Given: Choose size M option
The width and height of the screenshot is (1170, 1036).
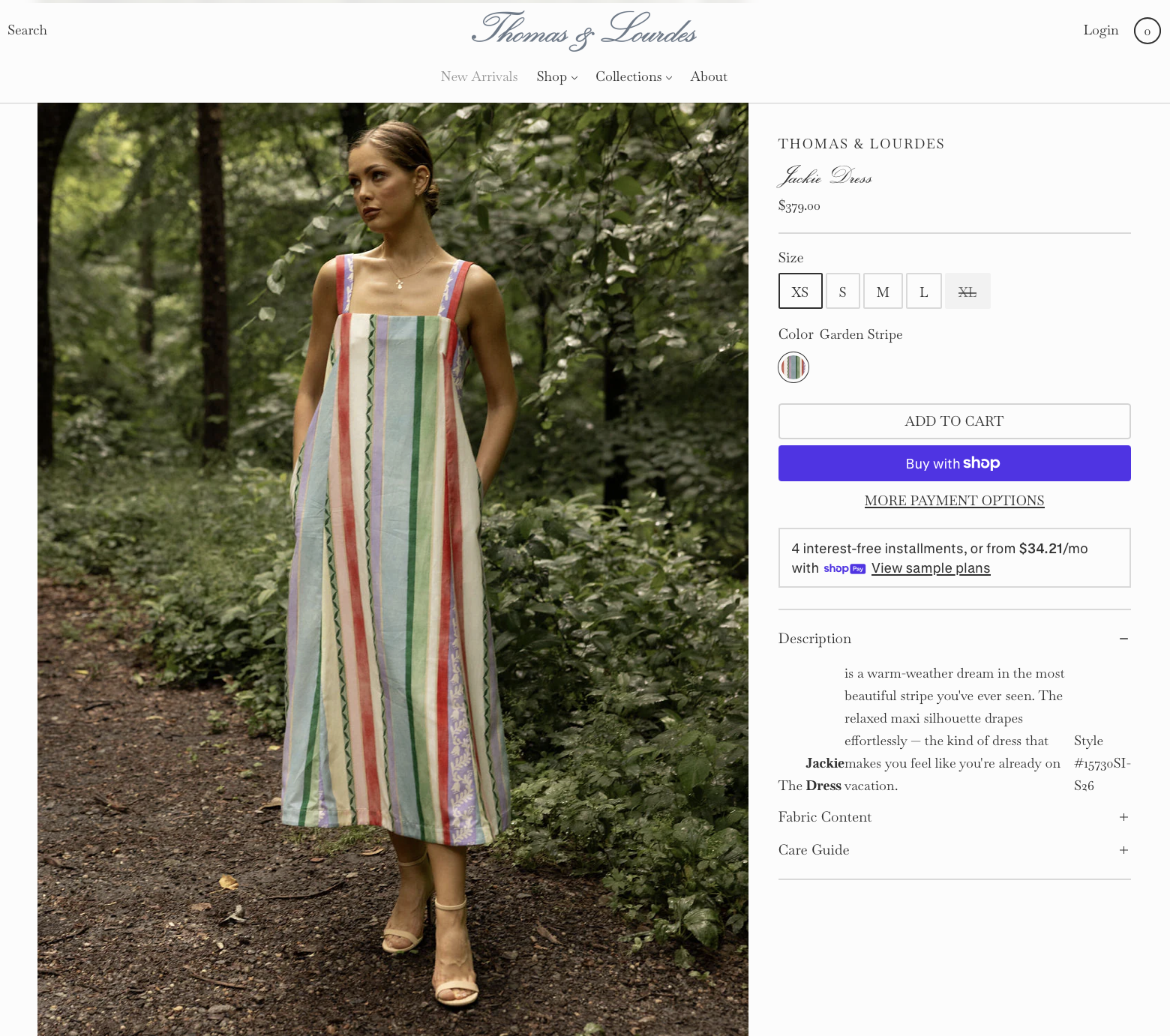Looking at the screenshot, I should click(x=883, y=292).
